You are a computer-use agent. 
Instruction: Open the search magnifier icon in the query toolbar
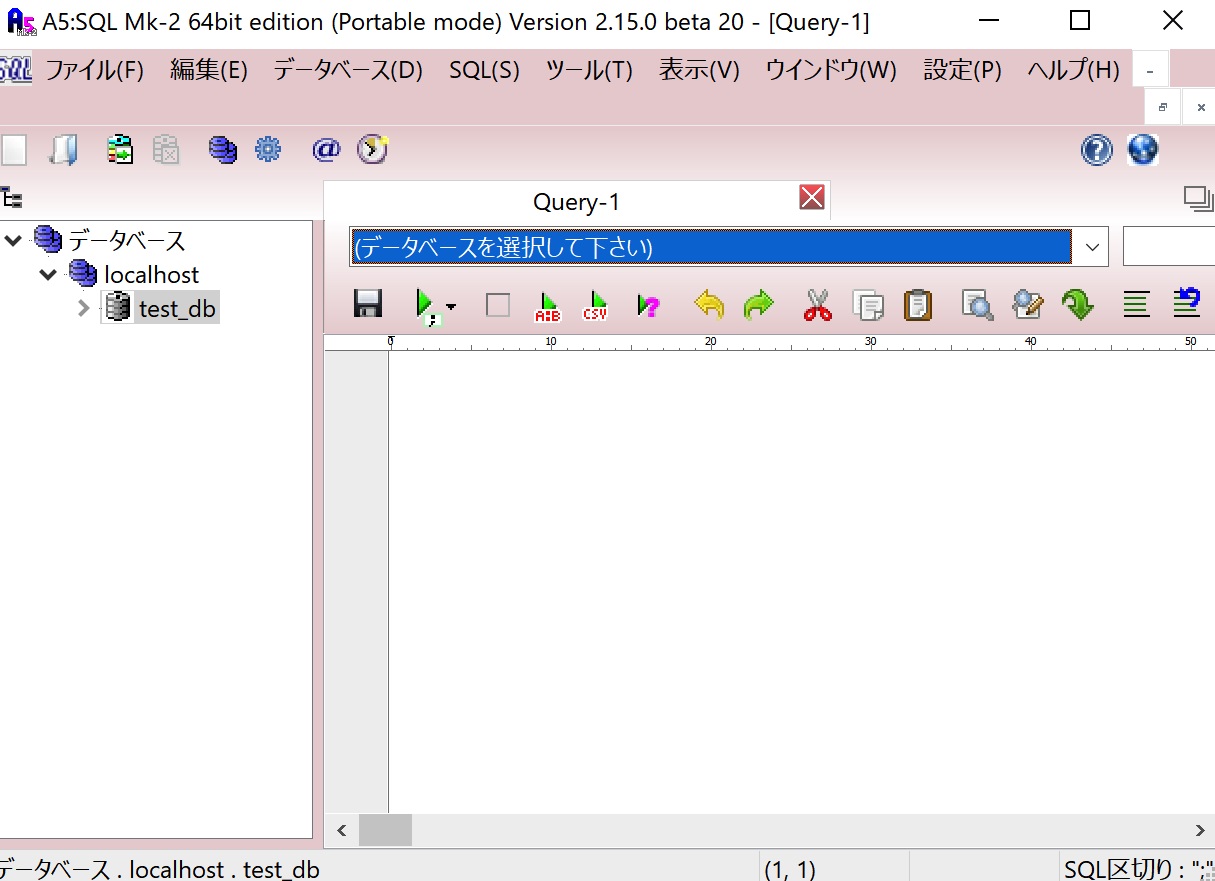(977, 305)
